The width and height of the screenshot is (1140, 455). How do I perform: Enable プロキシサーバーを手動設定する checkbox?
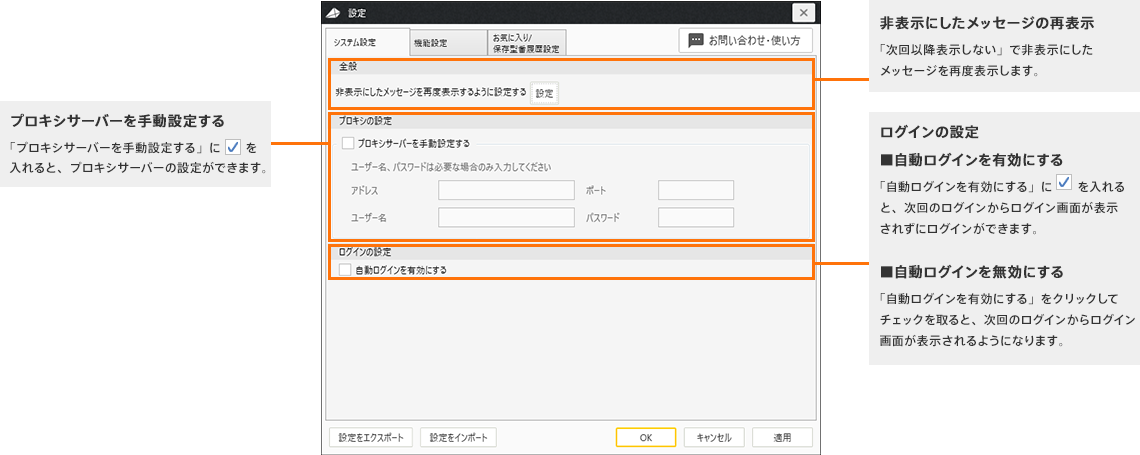[348, 144]
